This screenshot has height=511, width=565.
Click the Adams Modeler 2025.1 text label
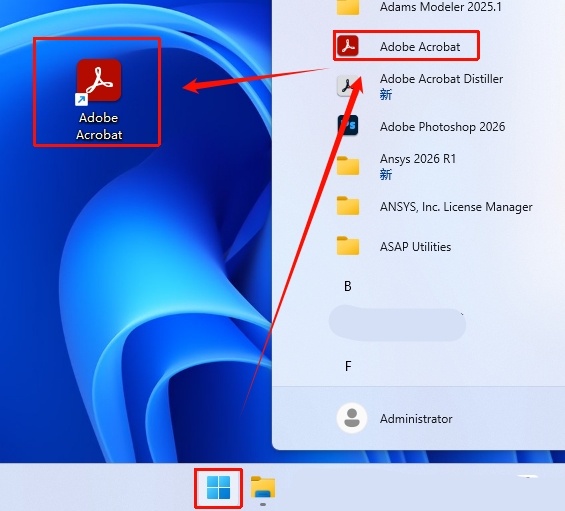click(441, 6)
